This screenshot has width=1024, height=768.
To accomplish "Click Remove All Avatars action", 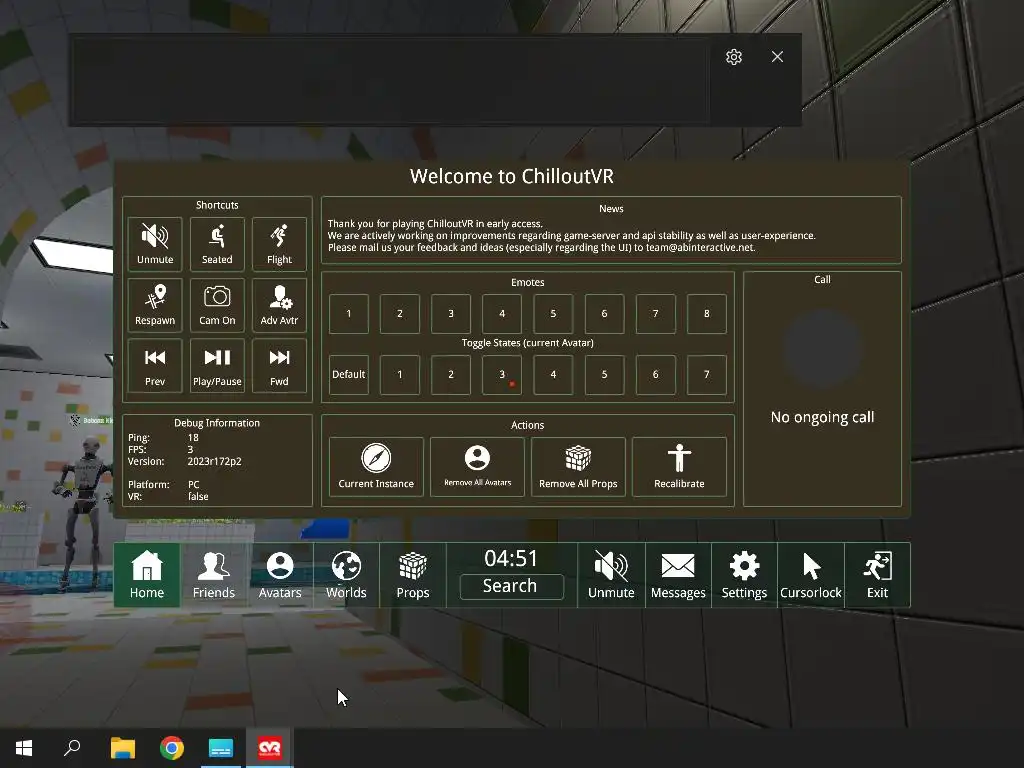I will [x=477, y=467].
